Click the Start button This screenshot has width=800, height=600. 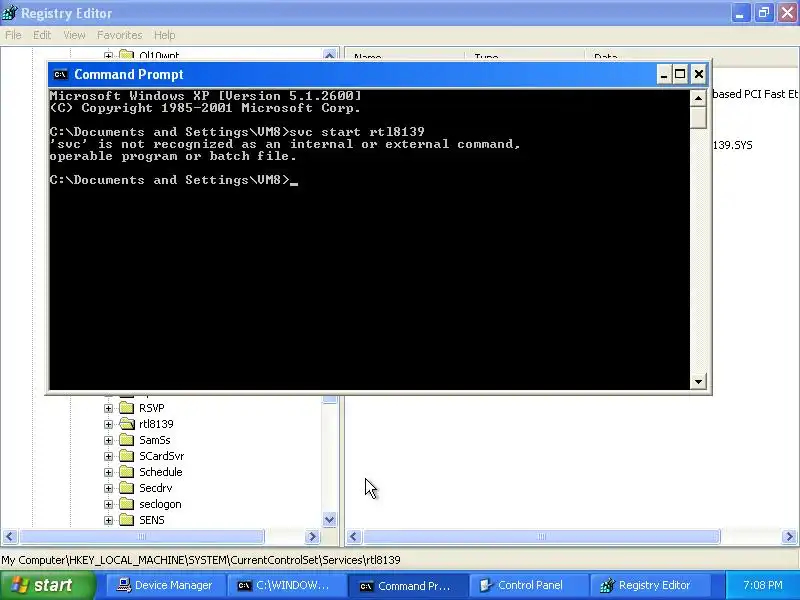click(47, 585)
